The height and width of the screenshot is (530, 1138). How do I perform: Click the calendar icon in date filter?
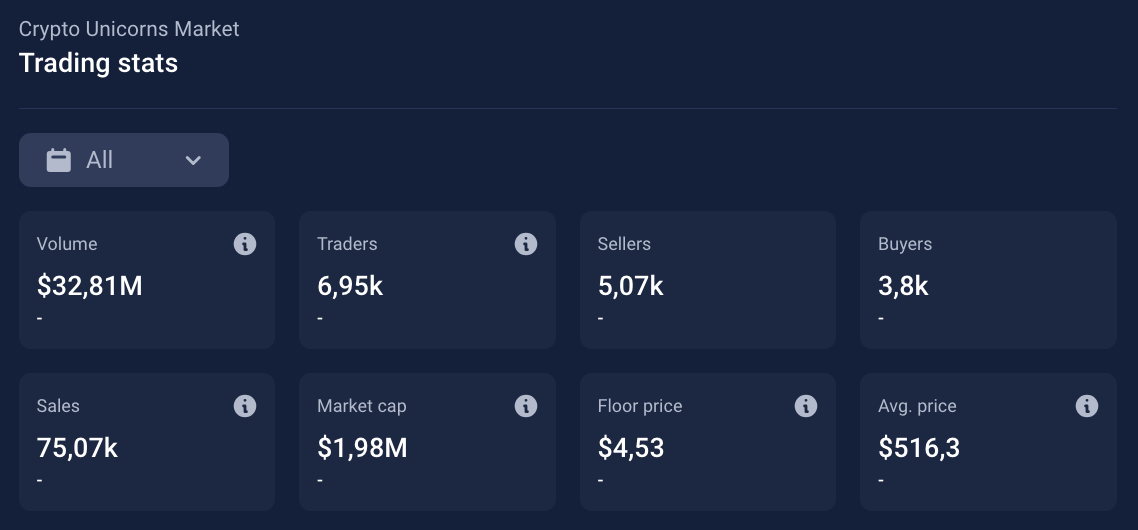point(59,160)
